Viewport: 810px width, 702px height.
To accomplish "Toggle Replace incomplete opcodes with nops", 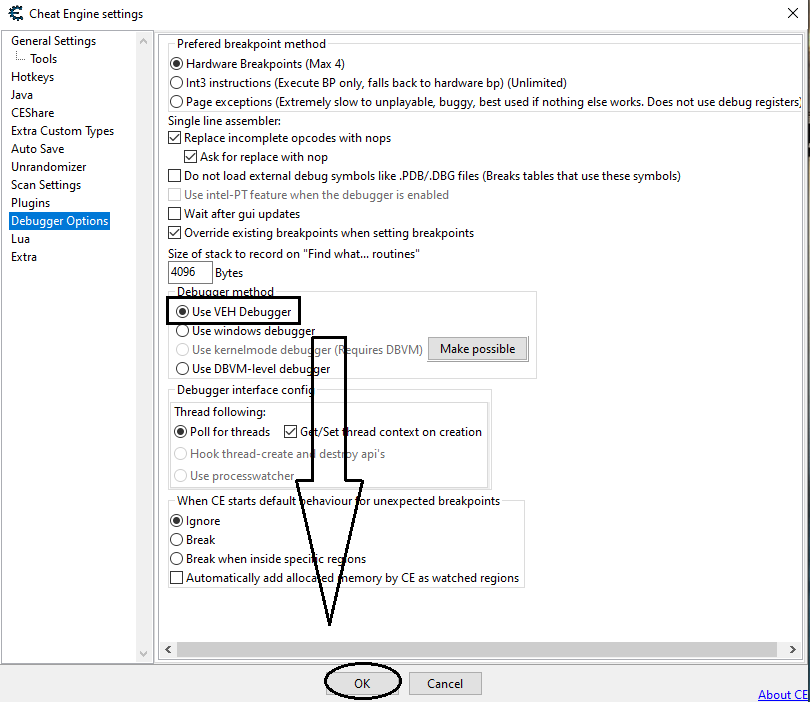I will (x=279, y=138).
